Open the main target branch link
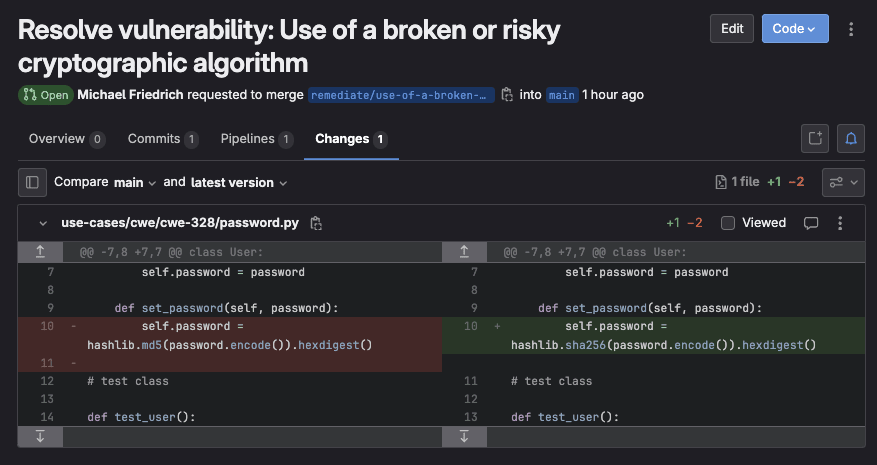877x465 pixels. point(562,95)
